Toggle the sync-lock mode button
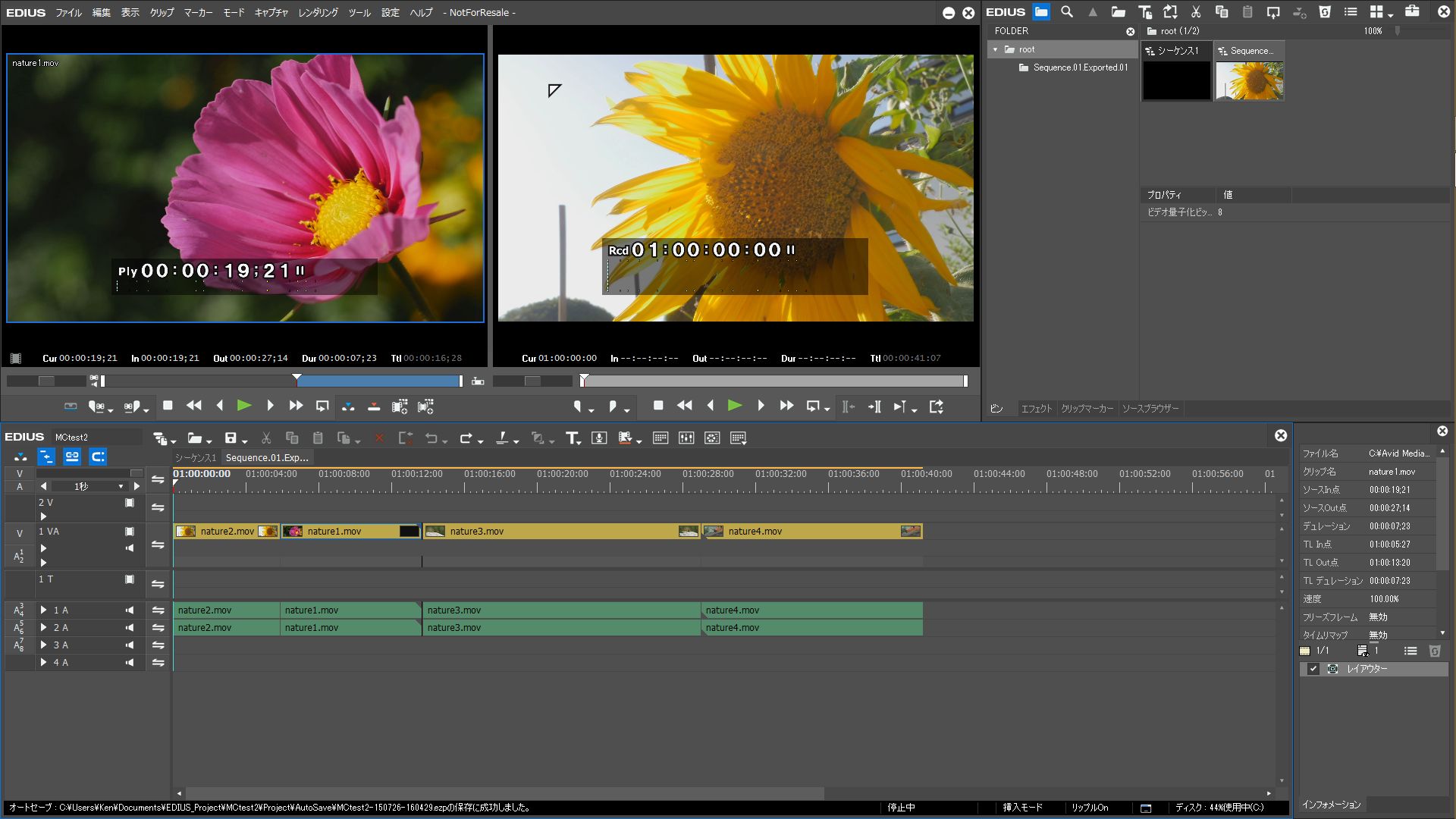This screenshot has height=819, width=1456. pos(46,457)
